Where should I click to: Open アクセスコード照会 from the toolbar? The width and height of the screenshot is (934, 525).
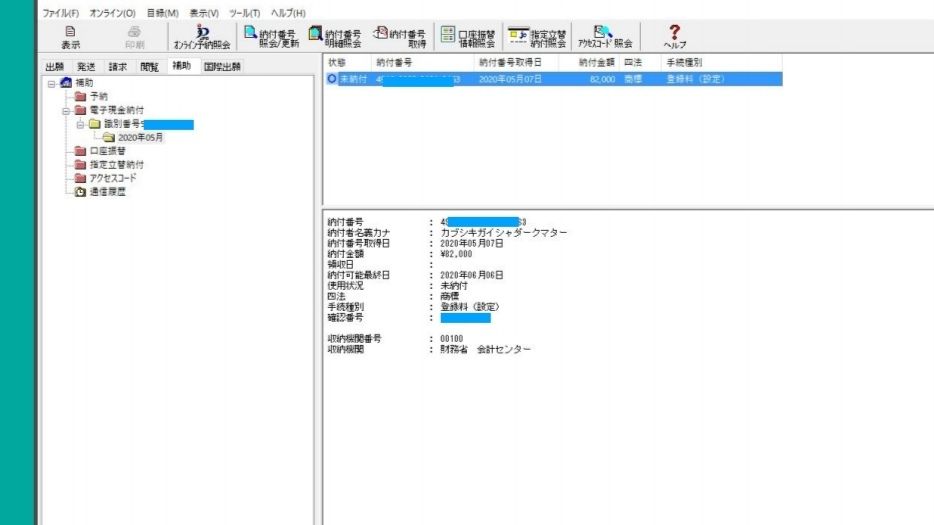coord(605,37)
